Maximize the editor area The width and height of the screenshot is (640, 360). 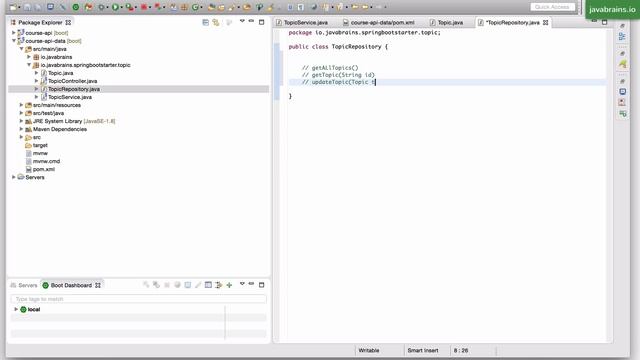[604, 22]
